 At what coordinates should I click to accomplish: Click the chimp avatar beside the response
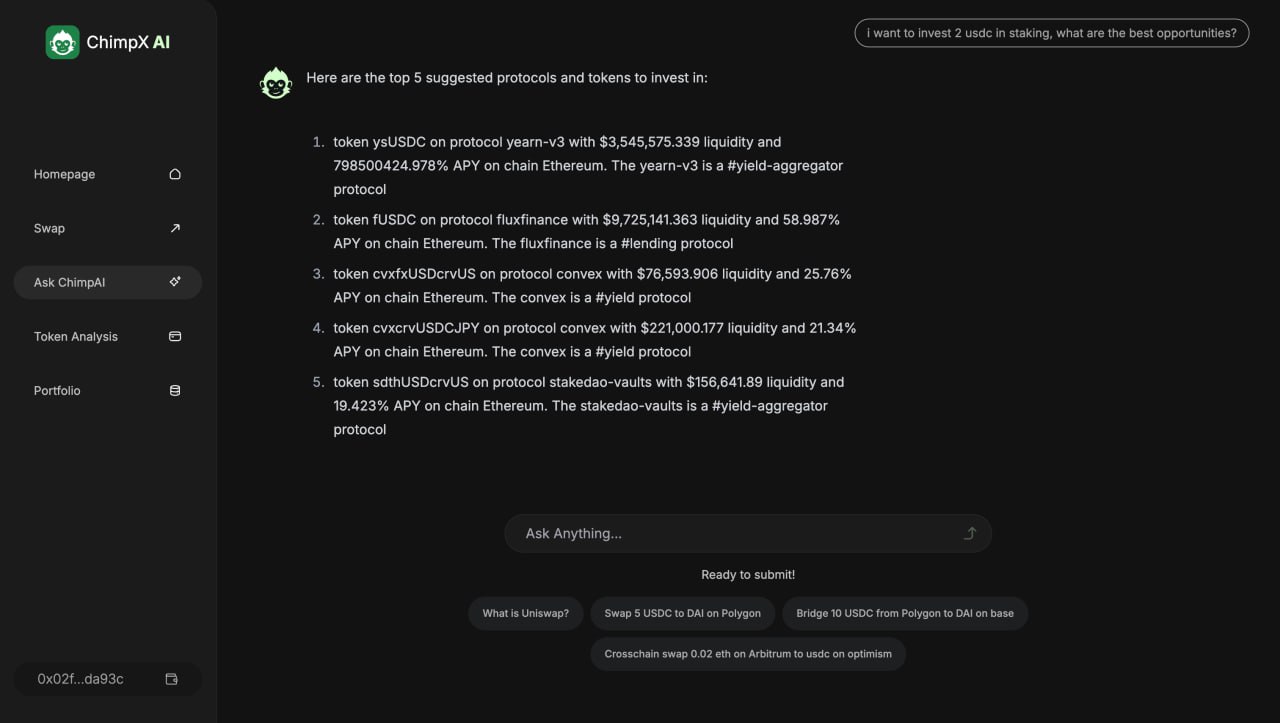(275, 83)
